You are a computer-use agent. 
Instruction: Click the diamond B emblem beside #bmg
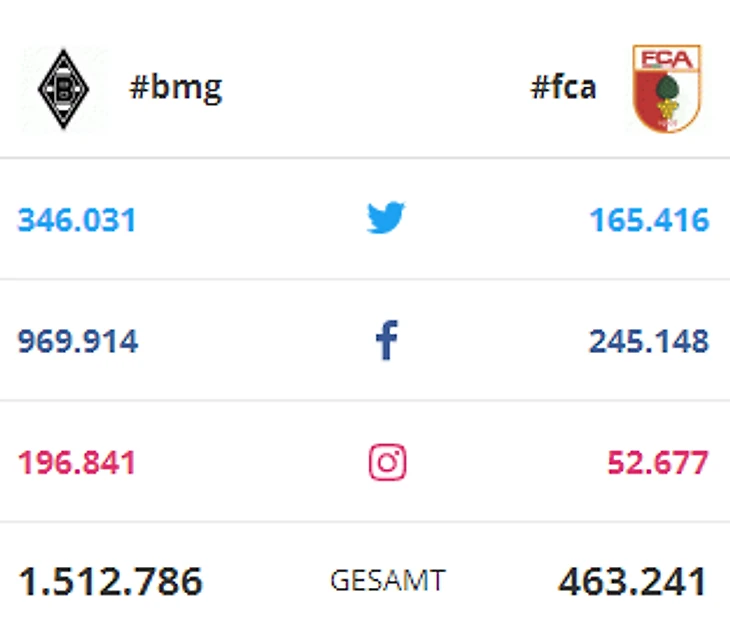pos(63,89)
